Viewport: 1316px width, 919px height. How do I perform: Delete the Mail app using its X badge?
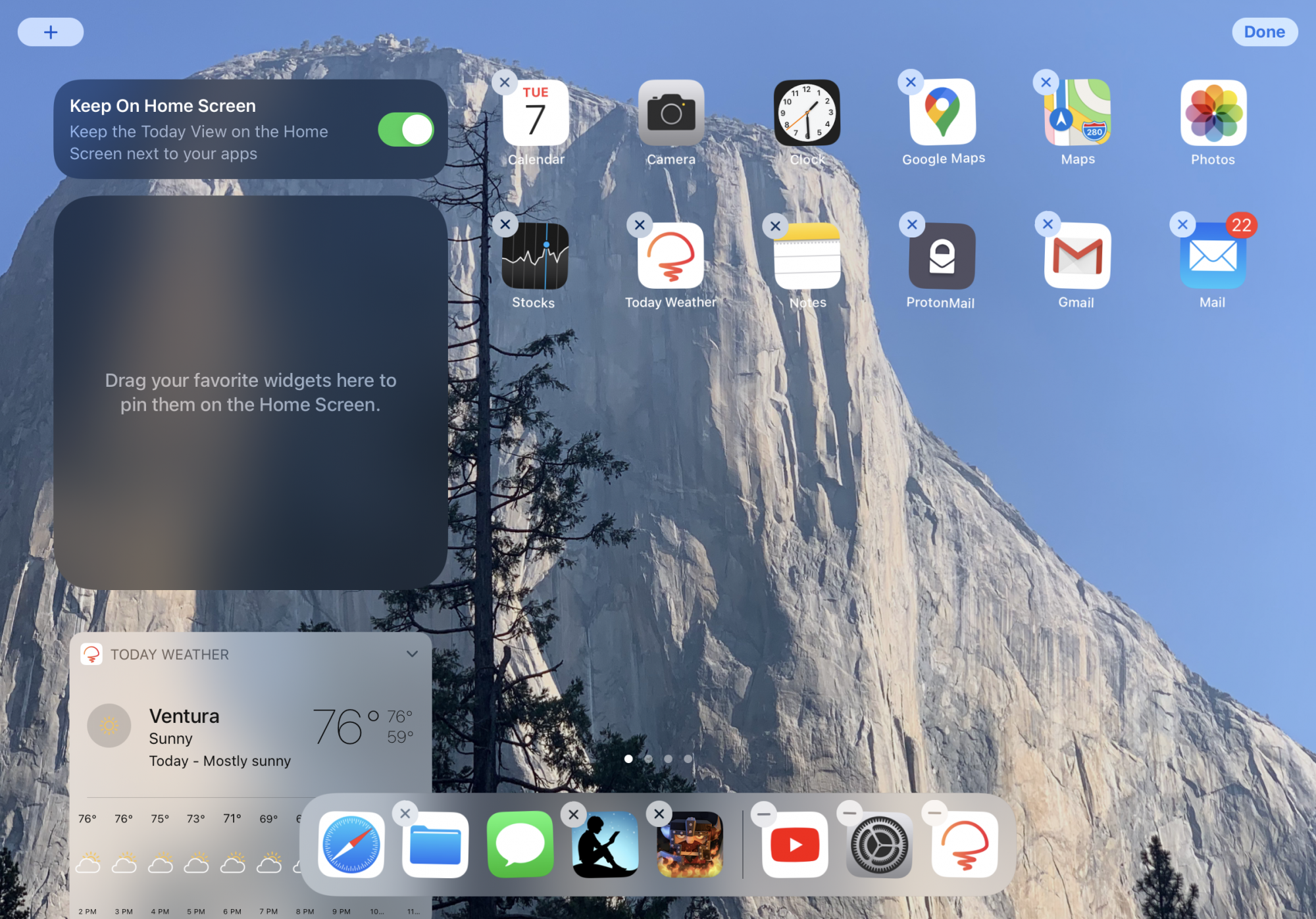pos(1182,224)
